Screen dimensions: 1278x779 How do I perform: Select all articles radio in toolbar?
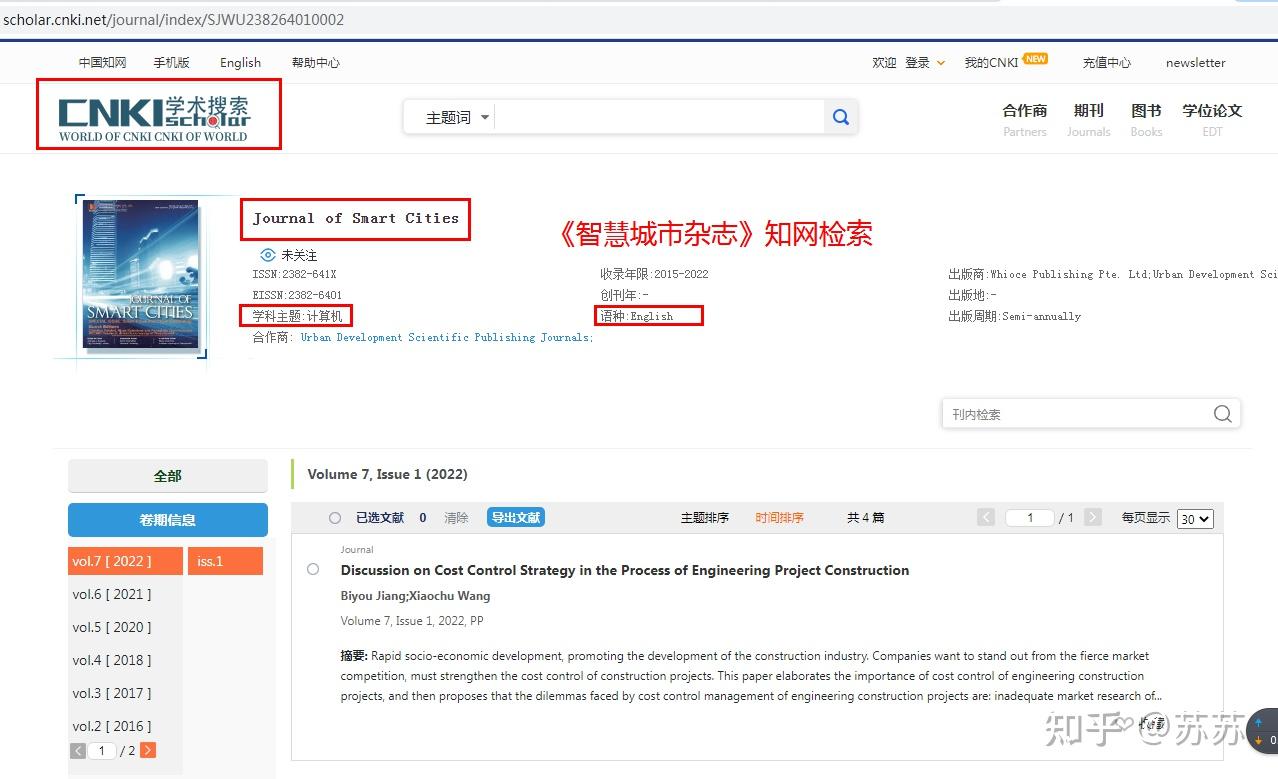[335, 518]
